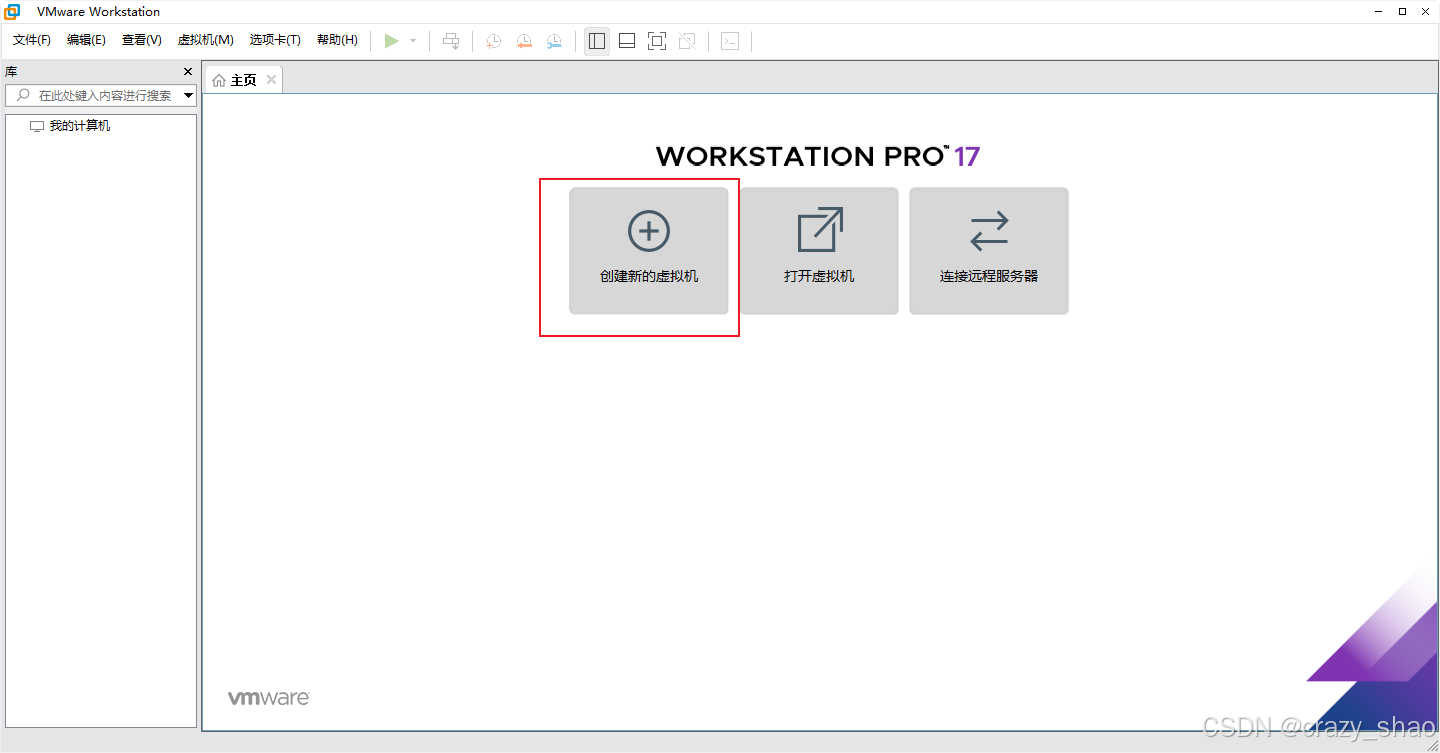
Task: Open the 虚拟机(M) menu
Action: [205, 40]
